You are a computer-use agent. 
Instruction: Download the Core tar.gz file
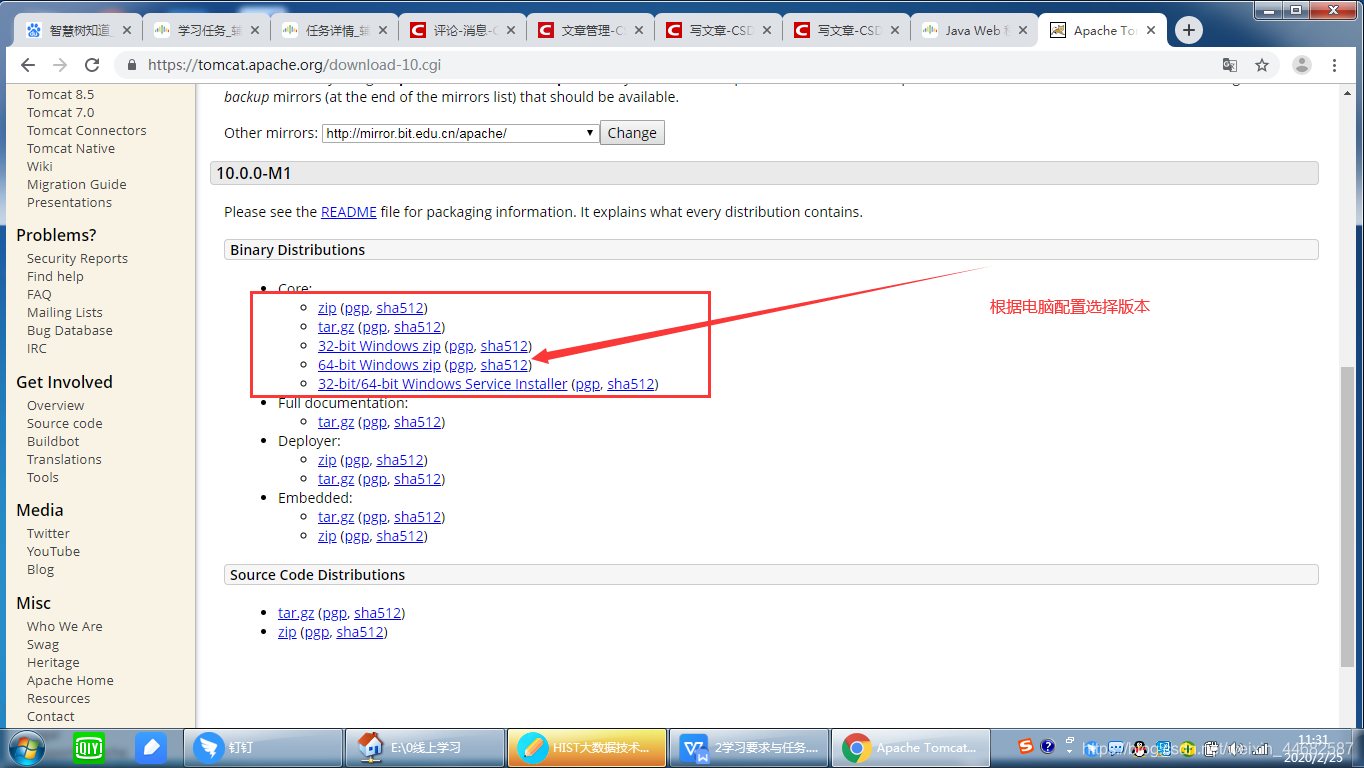(336, 327)
